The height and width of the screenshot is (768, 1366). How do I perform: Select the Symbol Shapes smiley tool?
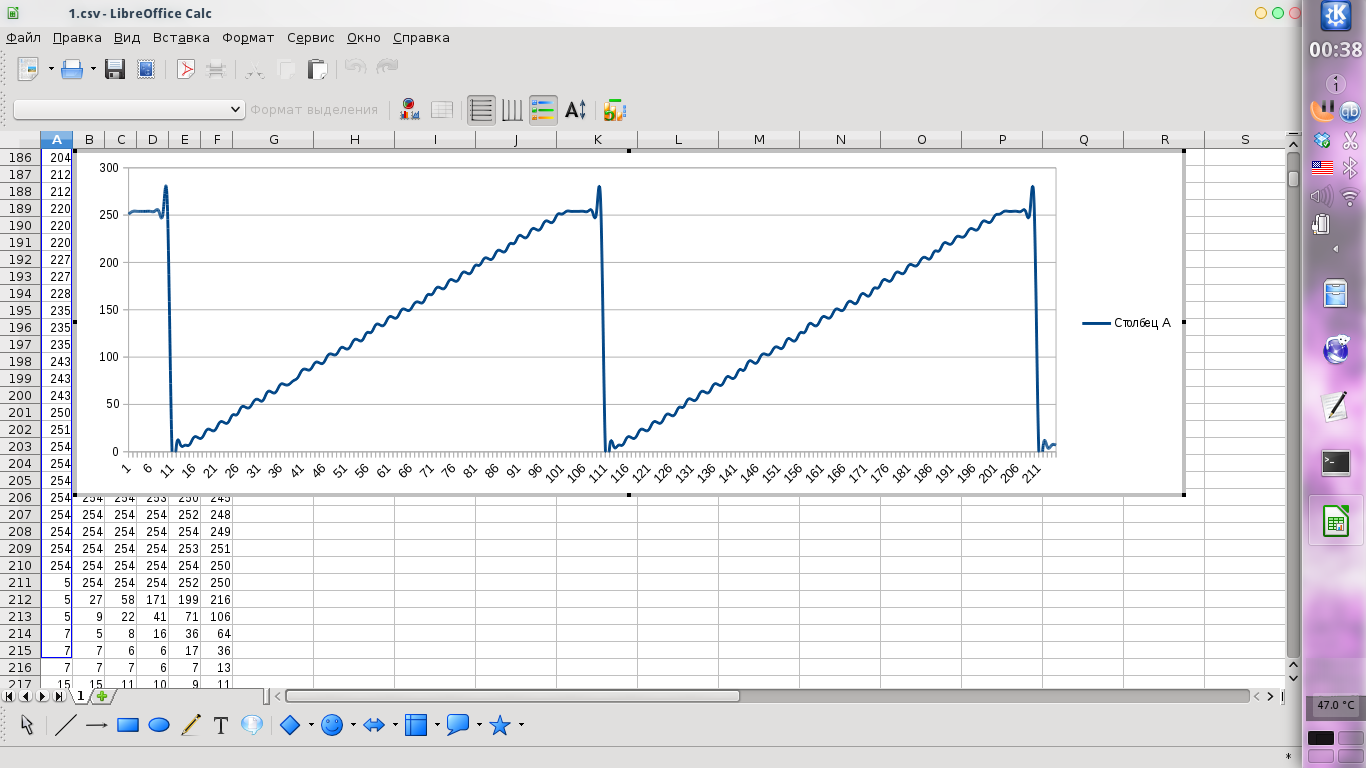point(332,725)
